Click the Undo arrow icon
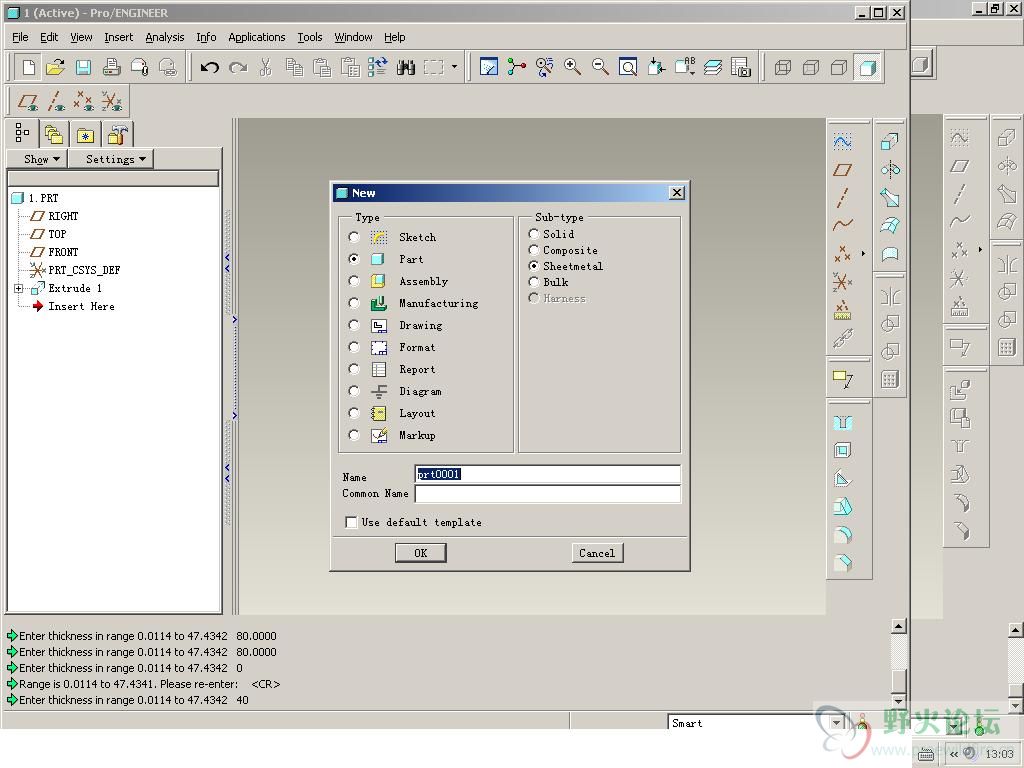This screenshot has width=1024, height=768. (x=210, y=67)
